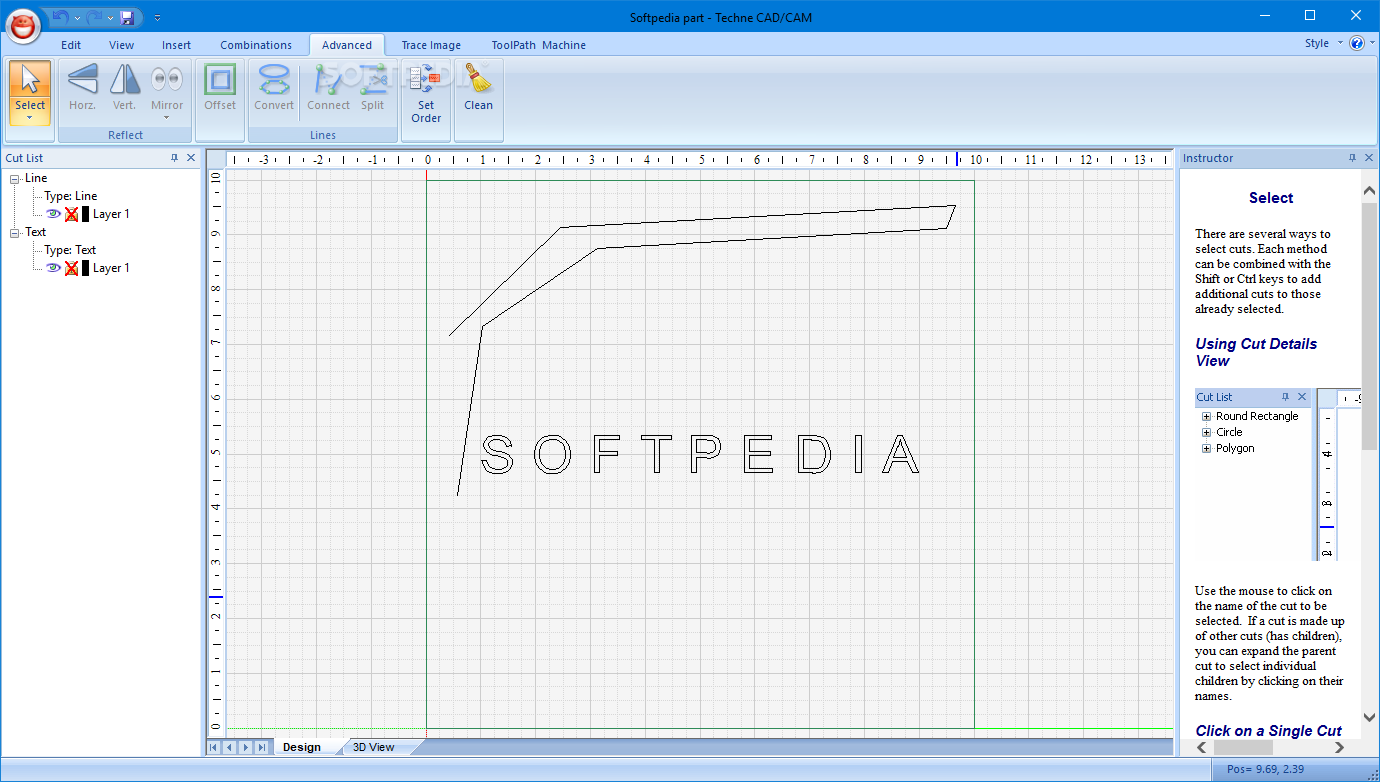Screen dimensions: 1380x782
Task: Open the ToolPath Machine ribbon tab
Action: click(538, 45)
